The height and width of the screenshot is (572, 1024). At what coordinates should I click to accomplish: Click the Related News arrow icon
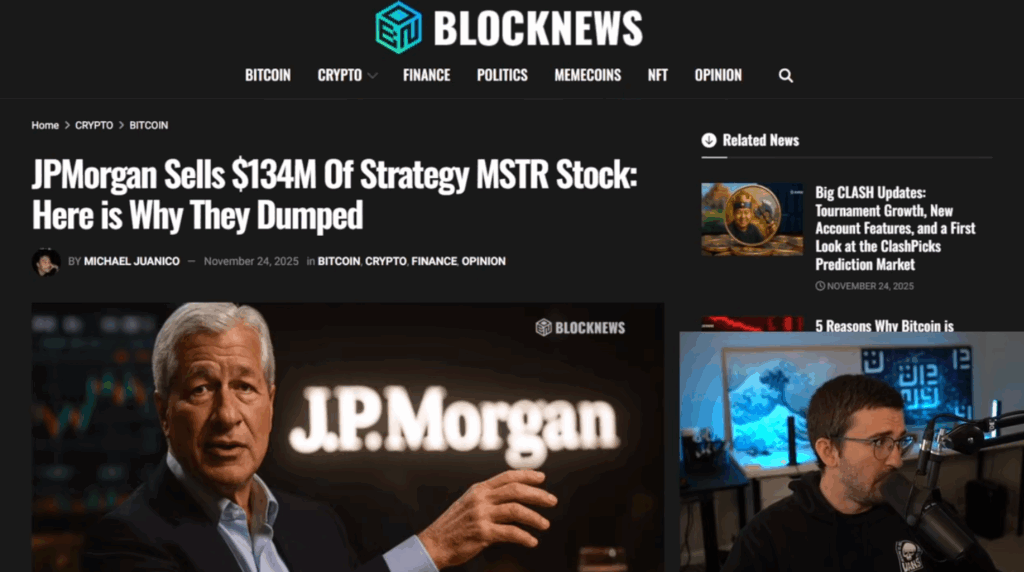pyautogui.click(x=709, y=140)
